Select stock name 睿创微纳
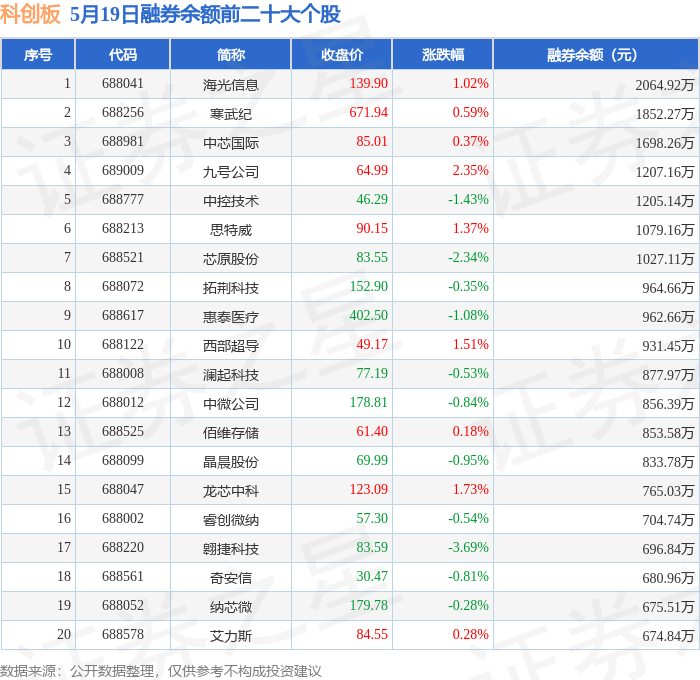 (231, 520)
